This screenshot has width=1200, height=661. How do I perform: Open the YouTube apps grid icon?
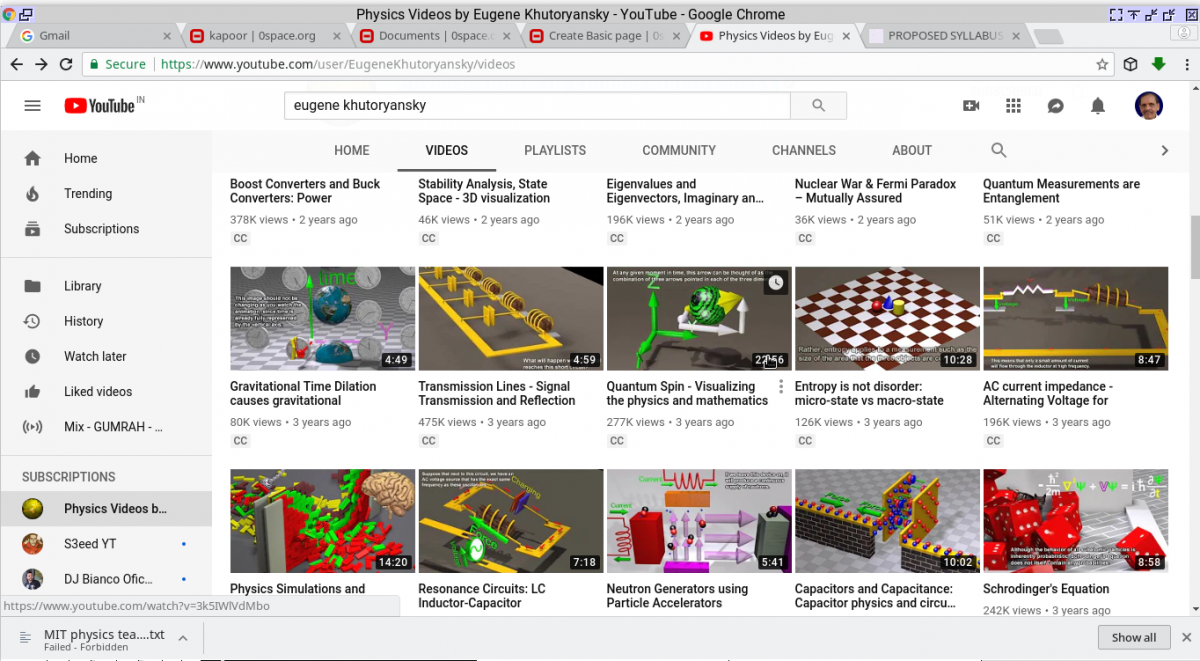coord(1013,105)
